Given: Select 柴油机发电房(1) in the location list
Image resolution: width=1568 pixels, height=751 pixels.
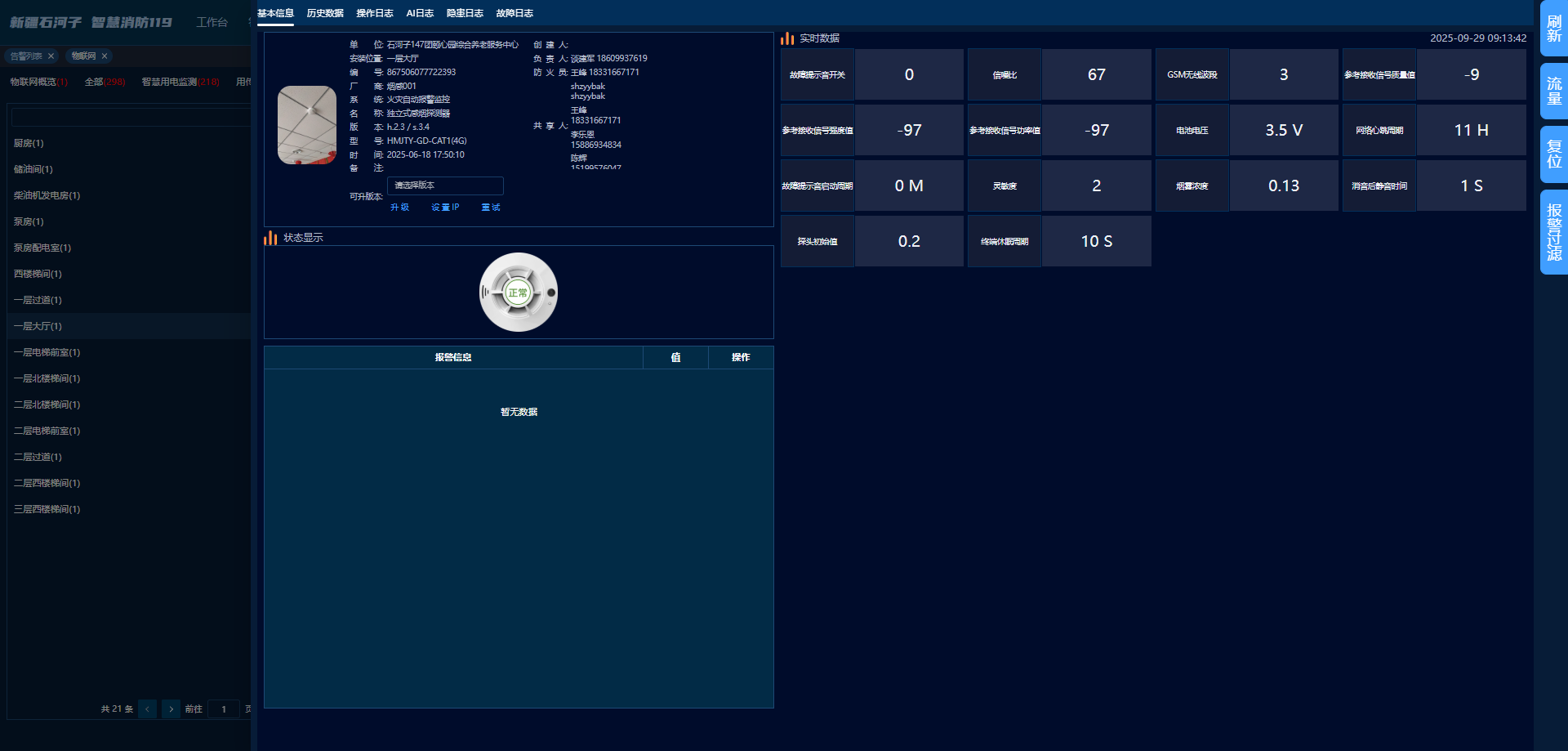Looking at the screenshot, I should [x=47, y=195].
